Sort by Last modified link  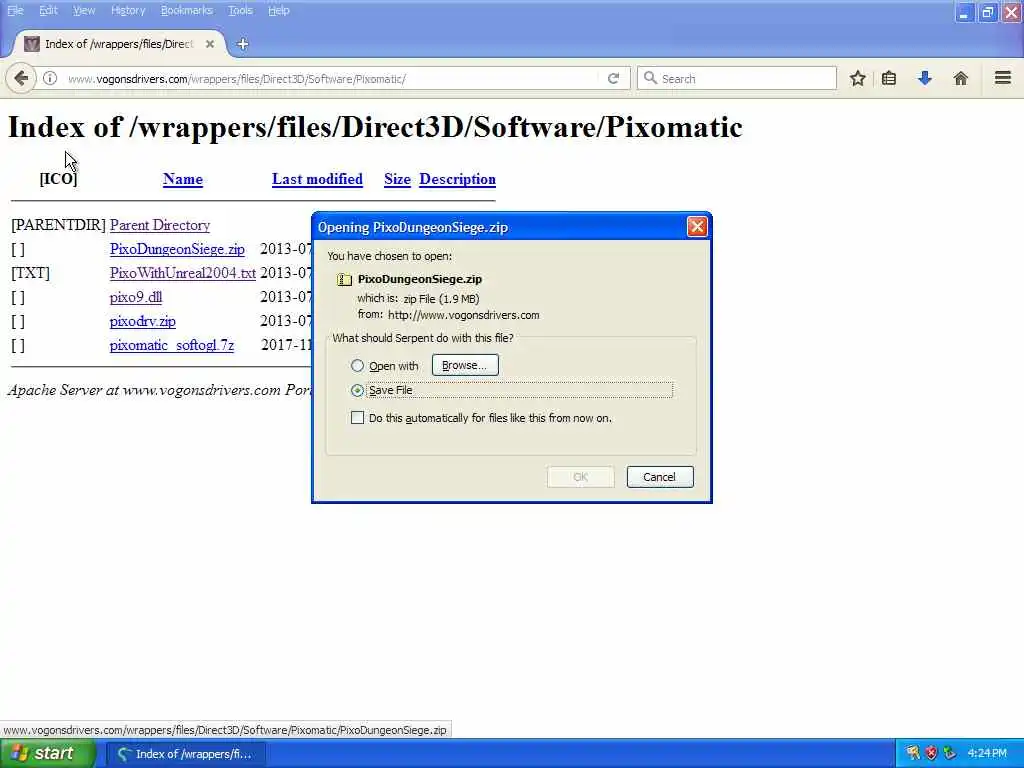coord(317,179)
